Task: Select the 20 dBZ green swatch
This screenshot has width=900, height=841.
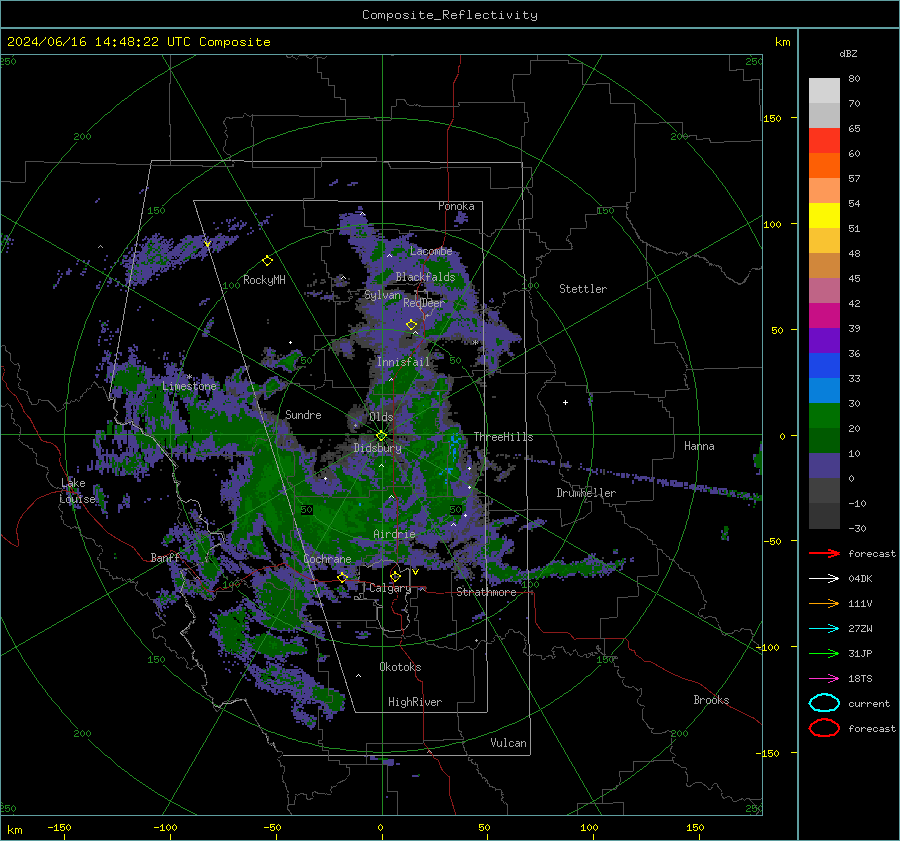Action: coord(824,416)
